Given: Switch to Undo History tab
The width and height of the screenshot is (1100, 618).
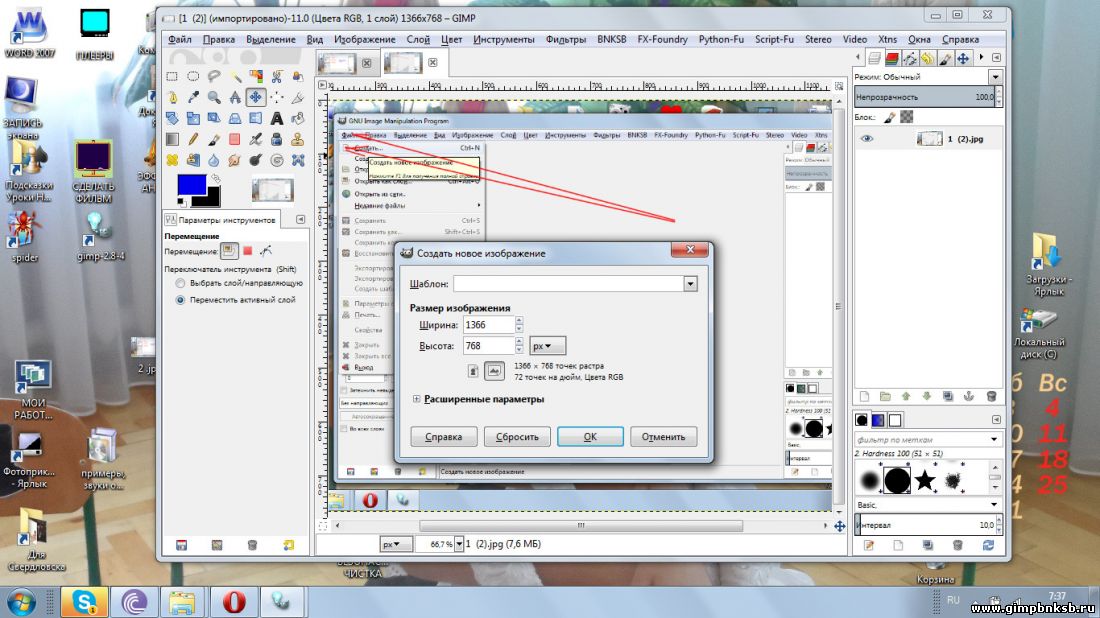Looking at the screenshot, I should click(927, 58).
